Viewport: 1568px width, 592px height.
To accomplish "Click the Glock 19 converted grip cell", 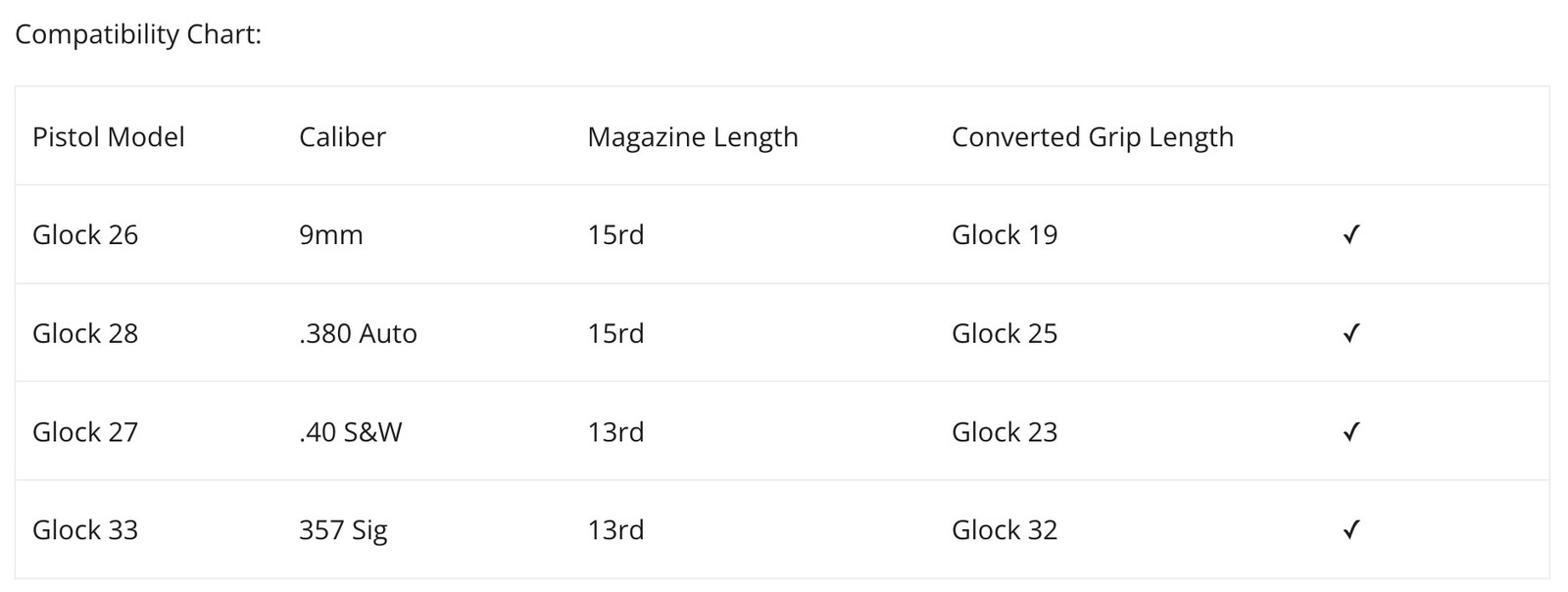I will click(x=1004, y=235).
